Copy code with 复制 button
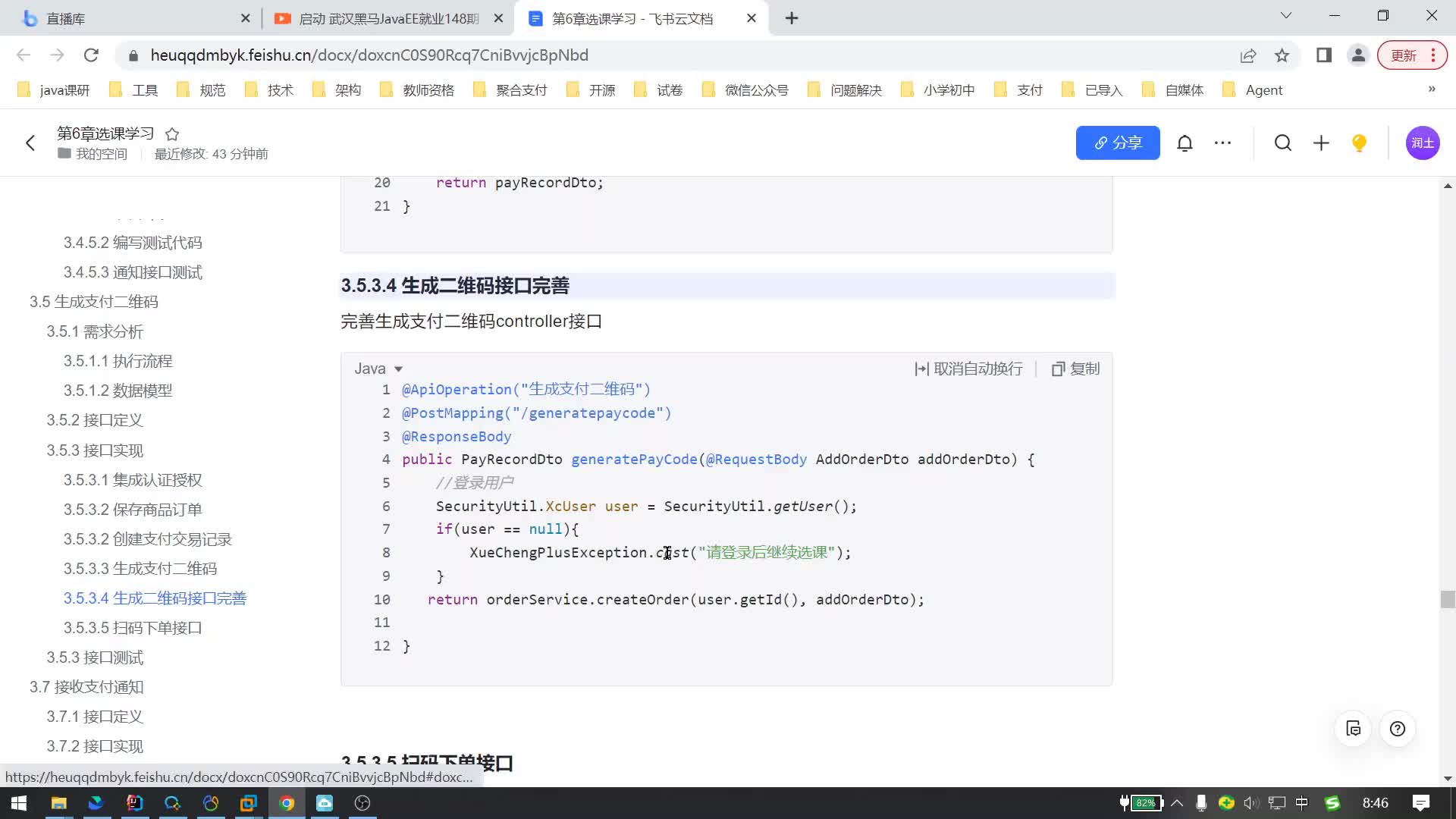The image size is (1456, 819). click(1075, 369)
